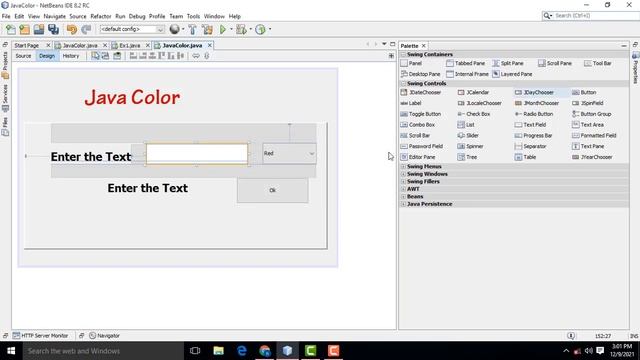Viewport: 640px width, 360px height.
Task: Toggle selection mode in design toolbar
Action: pyautogui.click(x=95, y=56)
